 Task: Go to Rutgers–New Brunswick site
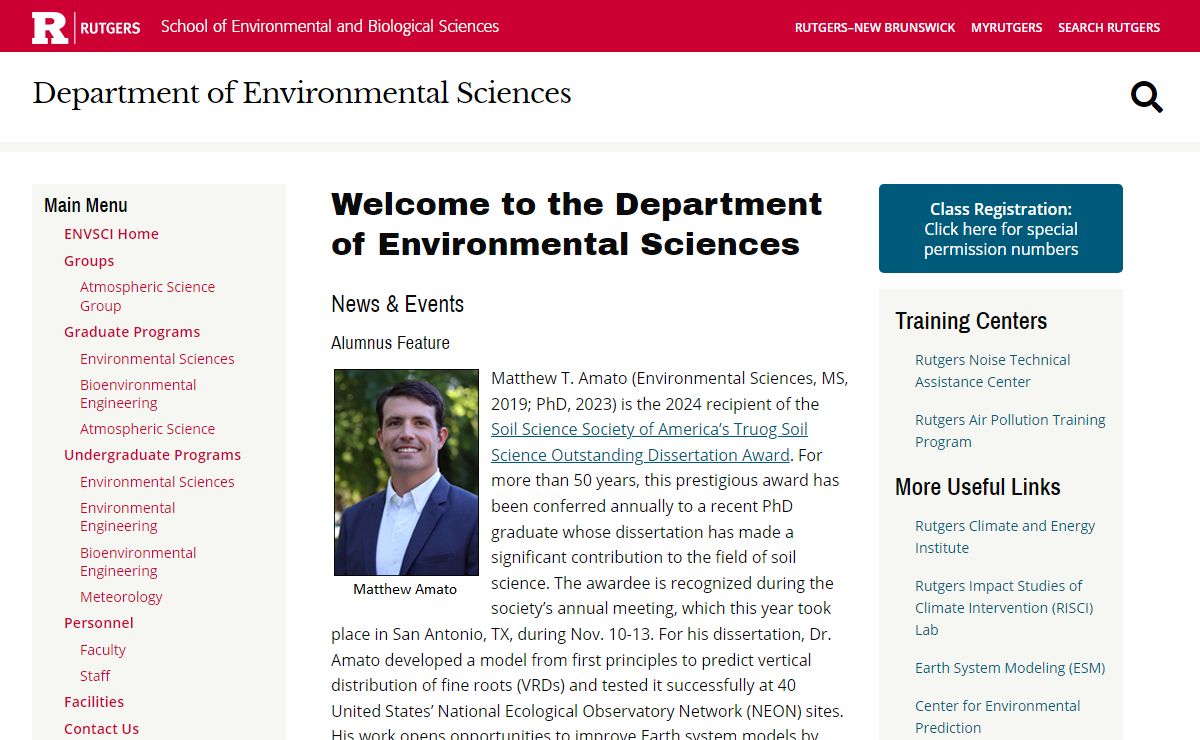(875, 27)
